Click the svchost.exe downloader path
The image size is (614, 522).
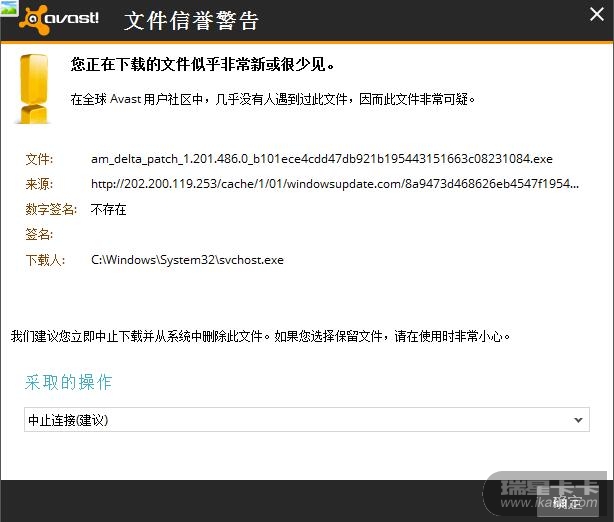click(x=187, y=260)
